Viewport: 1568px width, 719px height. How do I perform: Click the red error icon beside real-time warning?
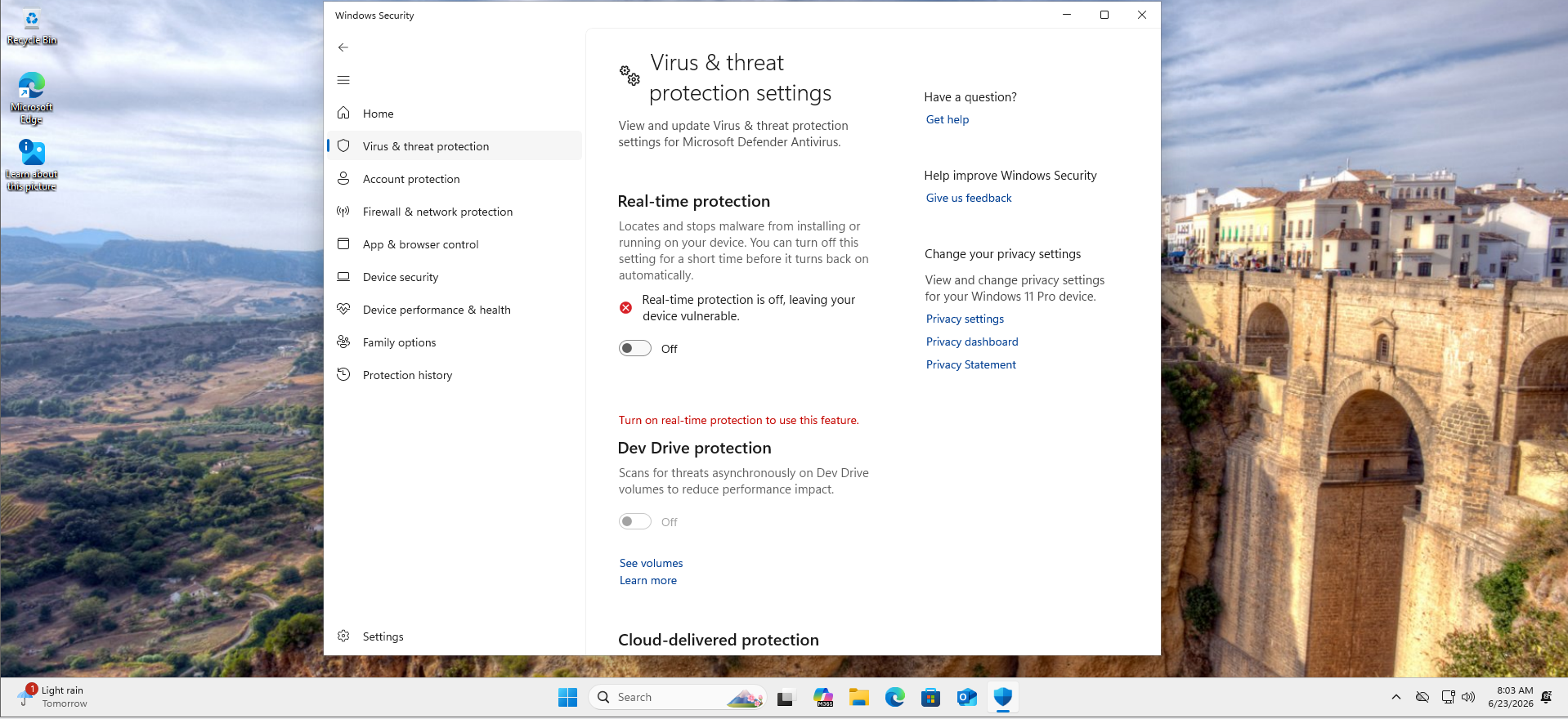coord(625,308)
